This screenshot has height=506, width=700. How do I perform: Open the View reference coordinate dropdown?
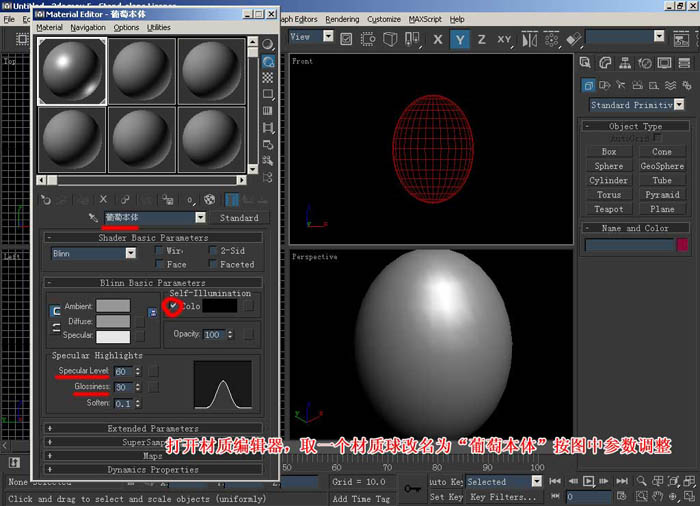[x=328, y=36]
